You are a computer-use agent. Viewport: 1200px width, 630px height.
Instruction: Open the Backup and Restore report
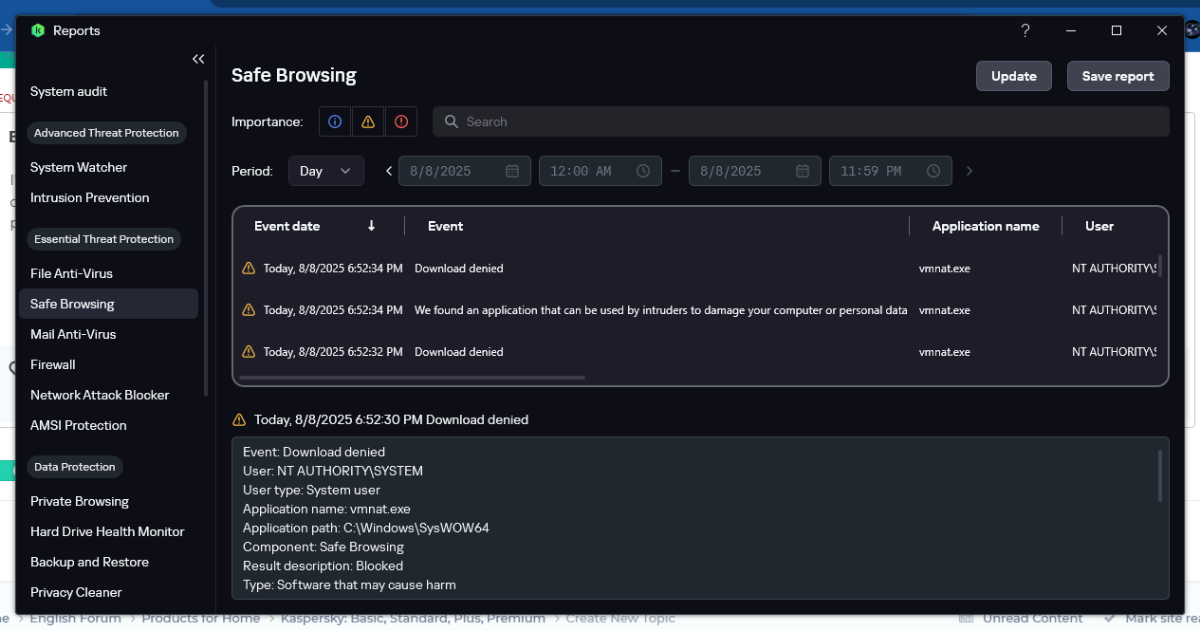90,562
